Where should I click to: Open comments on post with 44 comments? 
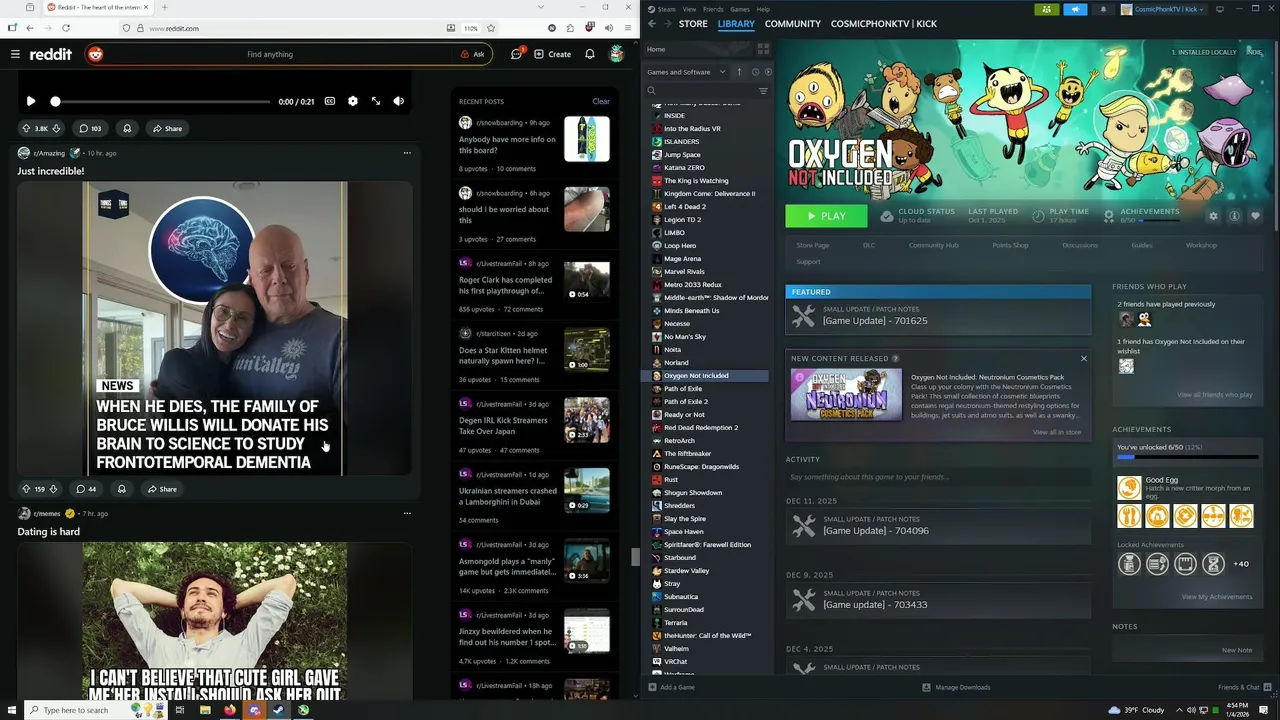[86, 489]
